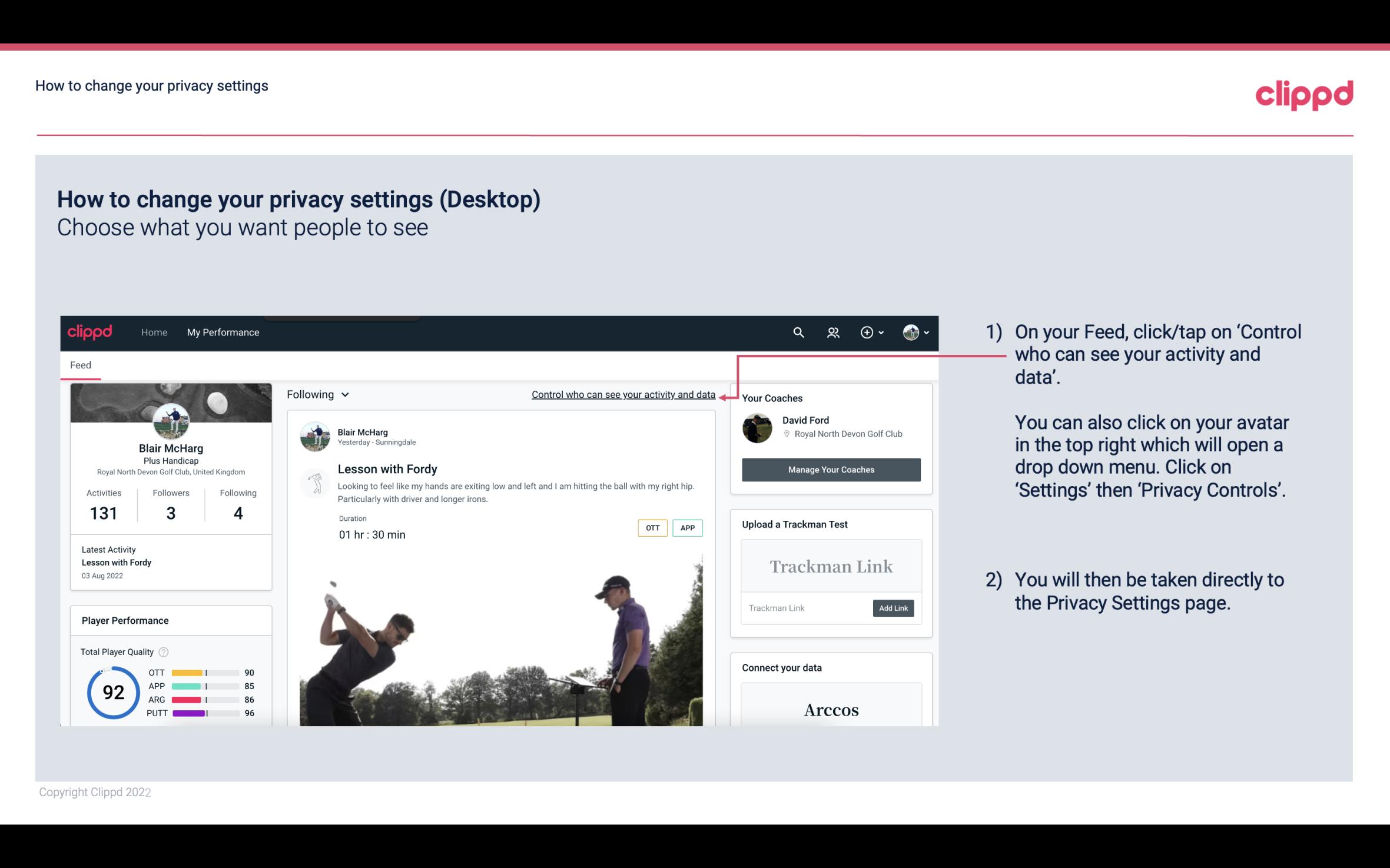Click the Manage Your Coaches button

coord(830,469)
